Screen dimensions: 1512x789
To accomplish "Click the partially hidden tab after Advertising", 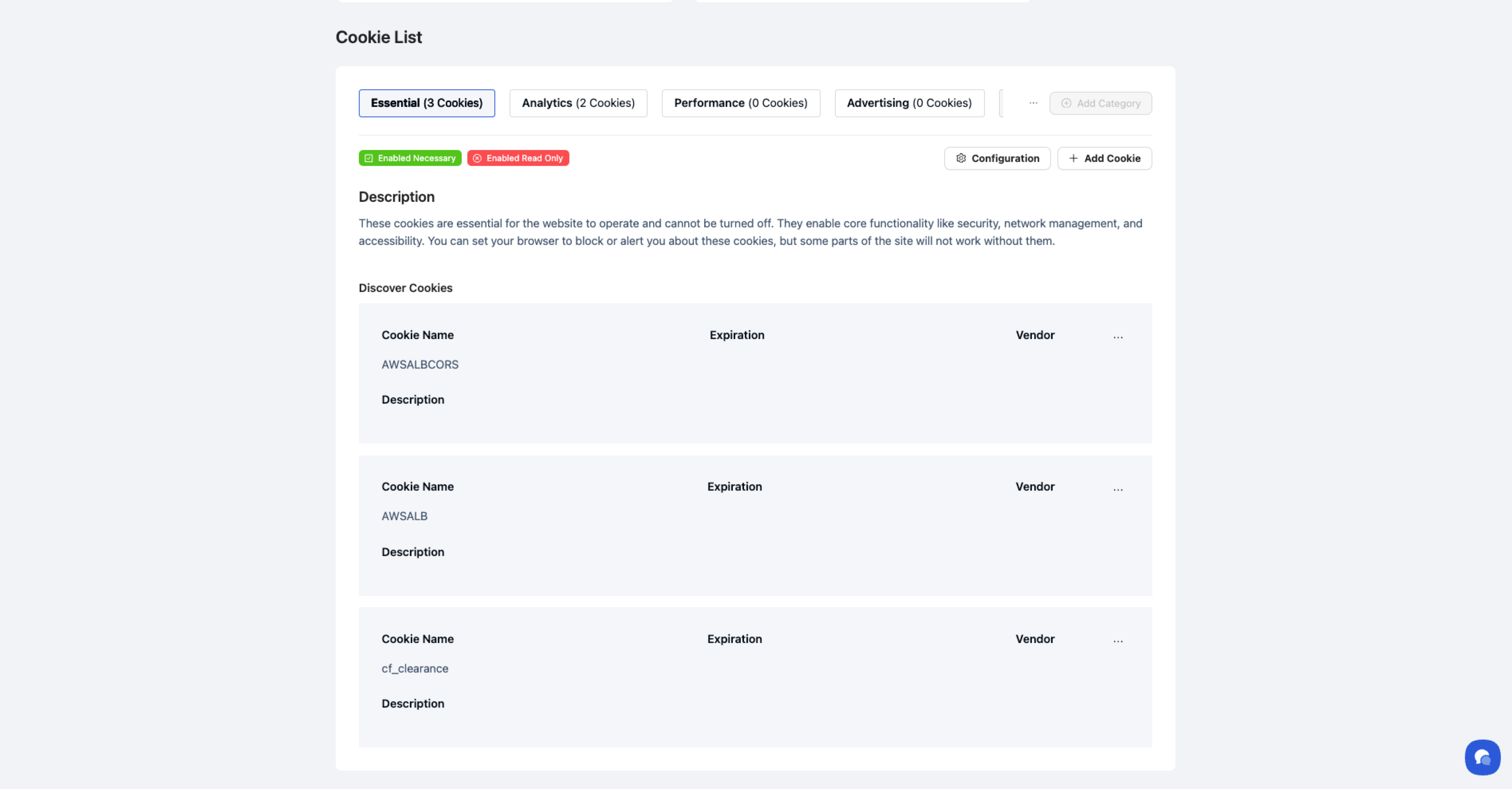I will pyautogui.click(x=1002, y=103).
